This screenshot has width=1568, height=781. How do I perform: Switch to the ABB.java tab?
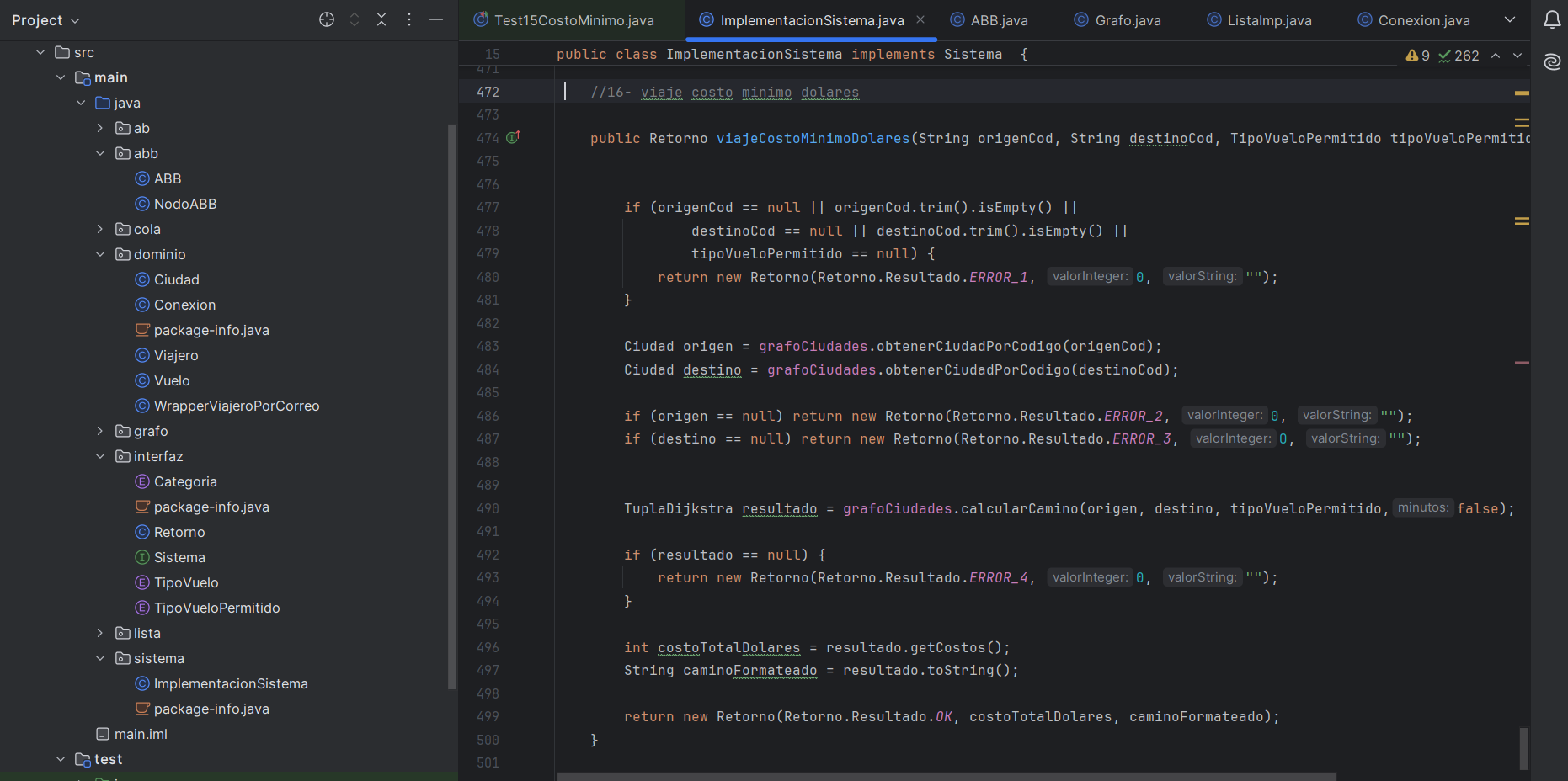(x=989, y=20)
